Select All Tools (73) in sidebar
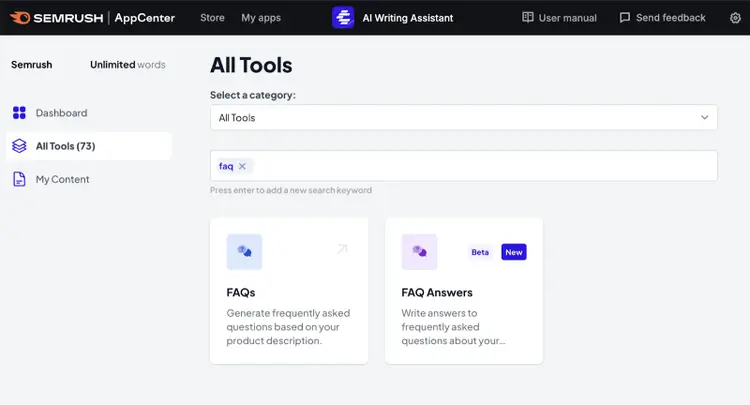 (89, 146)
